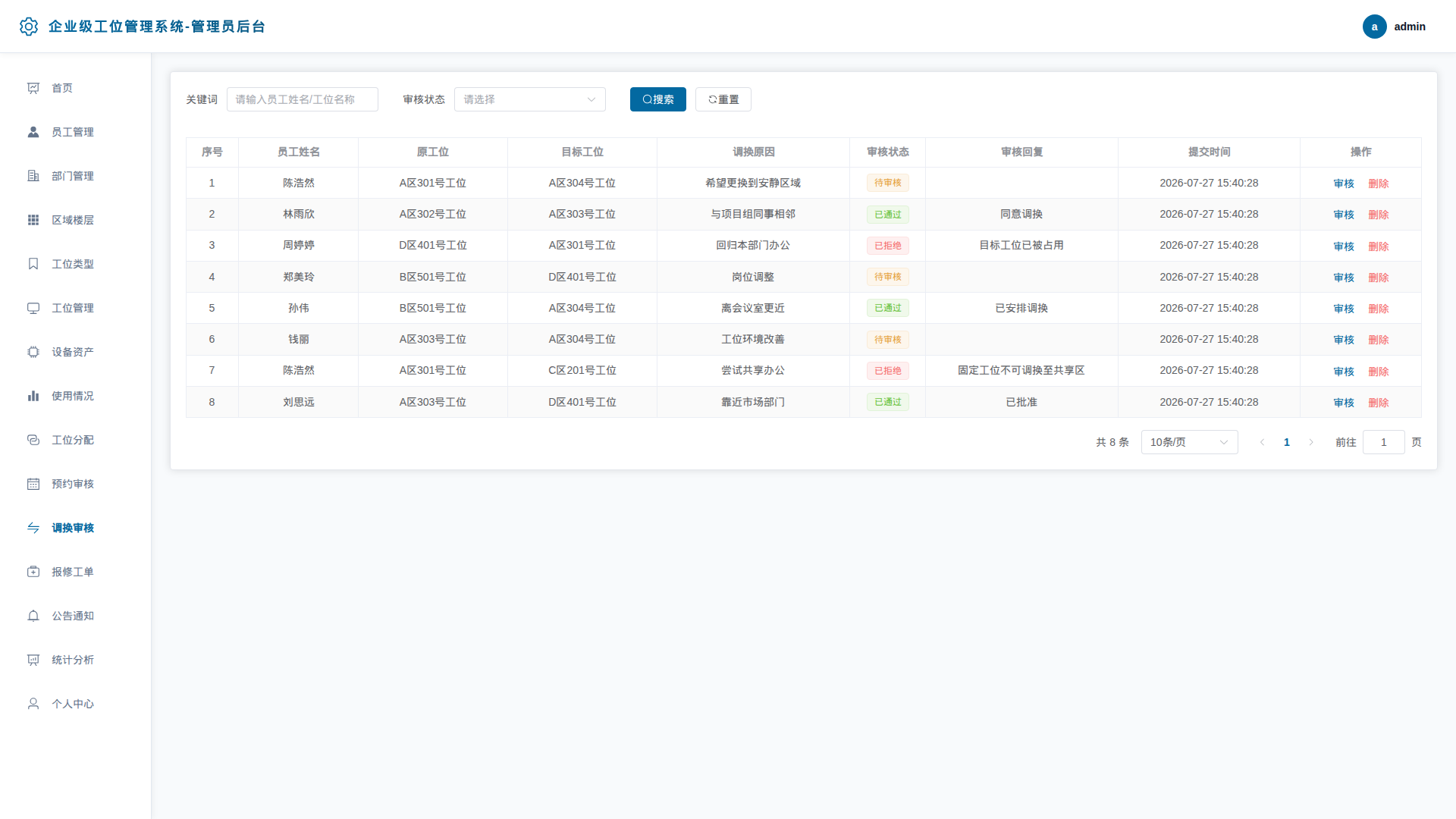Click the go-to page number input
The width and height of the screenshot is (1456, 819).
tap(1383, 442)
